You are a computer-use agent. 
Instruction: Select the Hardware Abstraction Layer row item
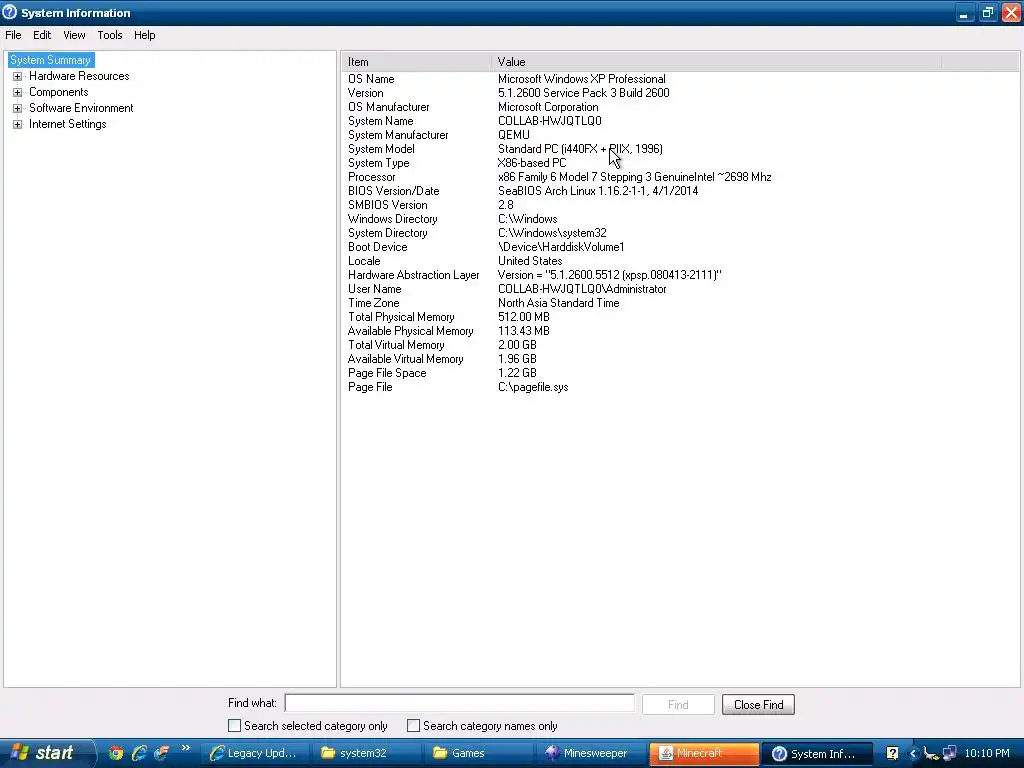tap(413, 275)
